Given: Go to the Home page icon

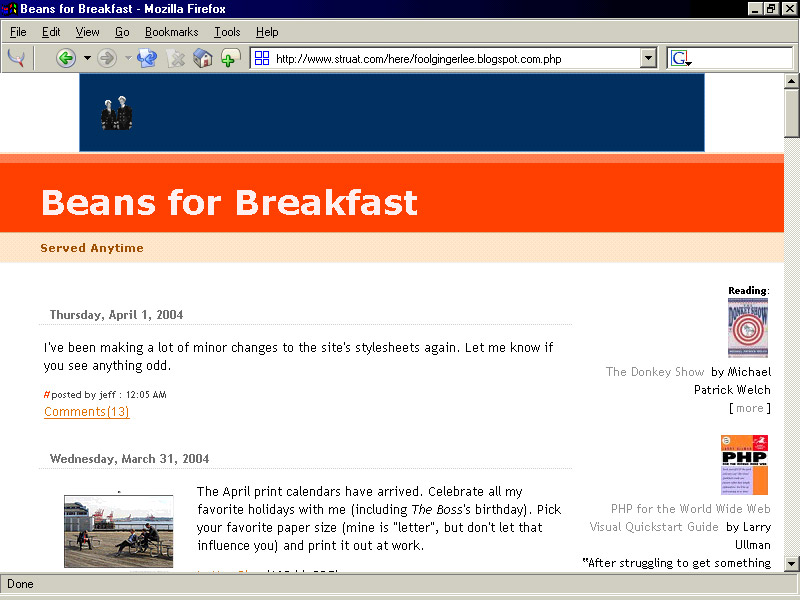Looking at the screenshot, I should point(203,59).
